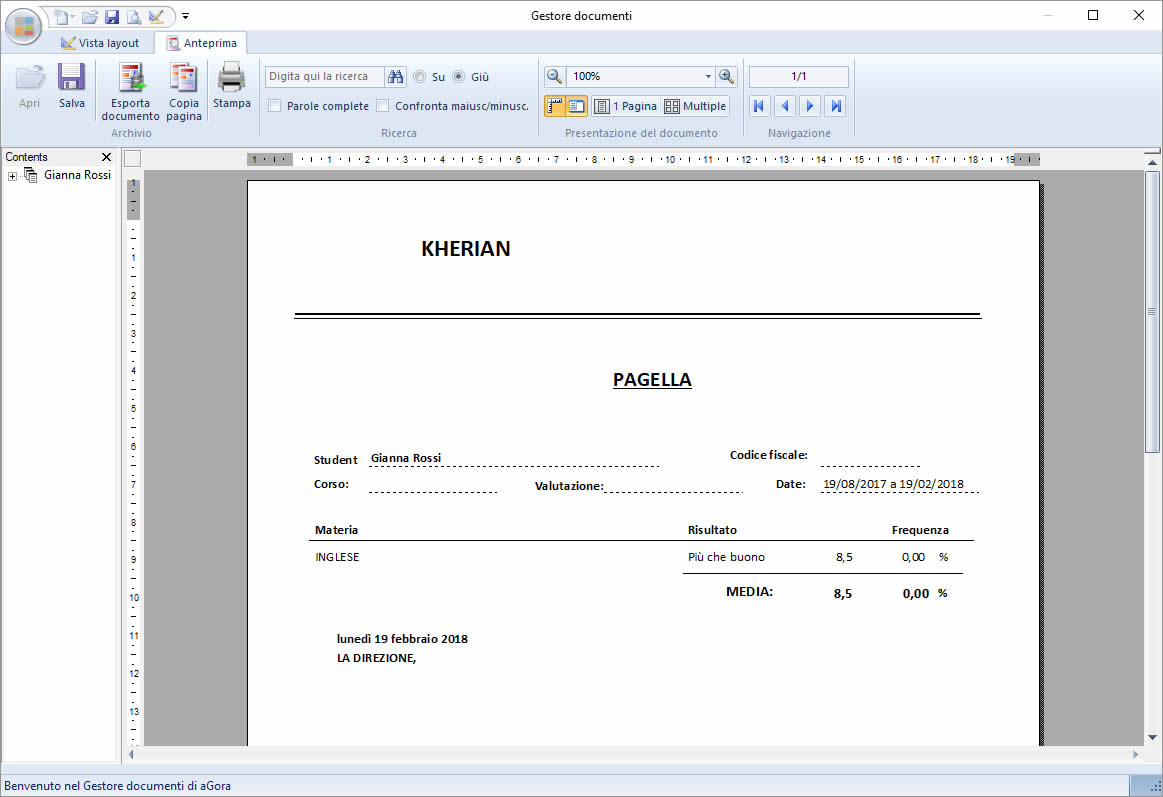Enable Confronta maiusc/minusc. checkbox
The height and width of the screenshot is (797, 1163).
[x=383, y=106]
